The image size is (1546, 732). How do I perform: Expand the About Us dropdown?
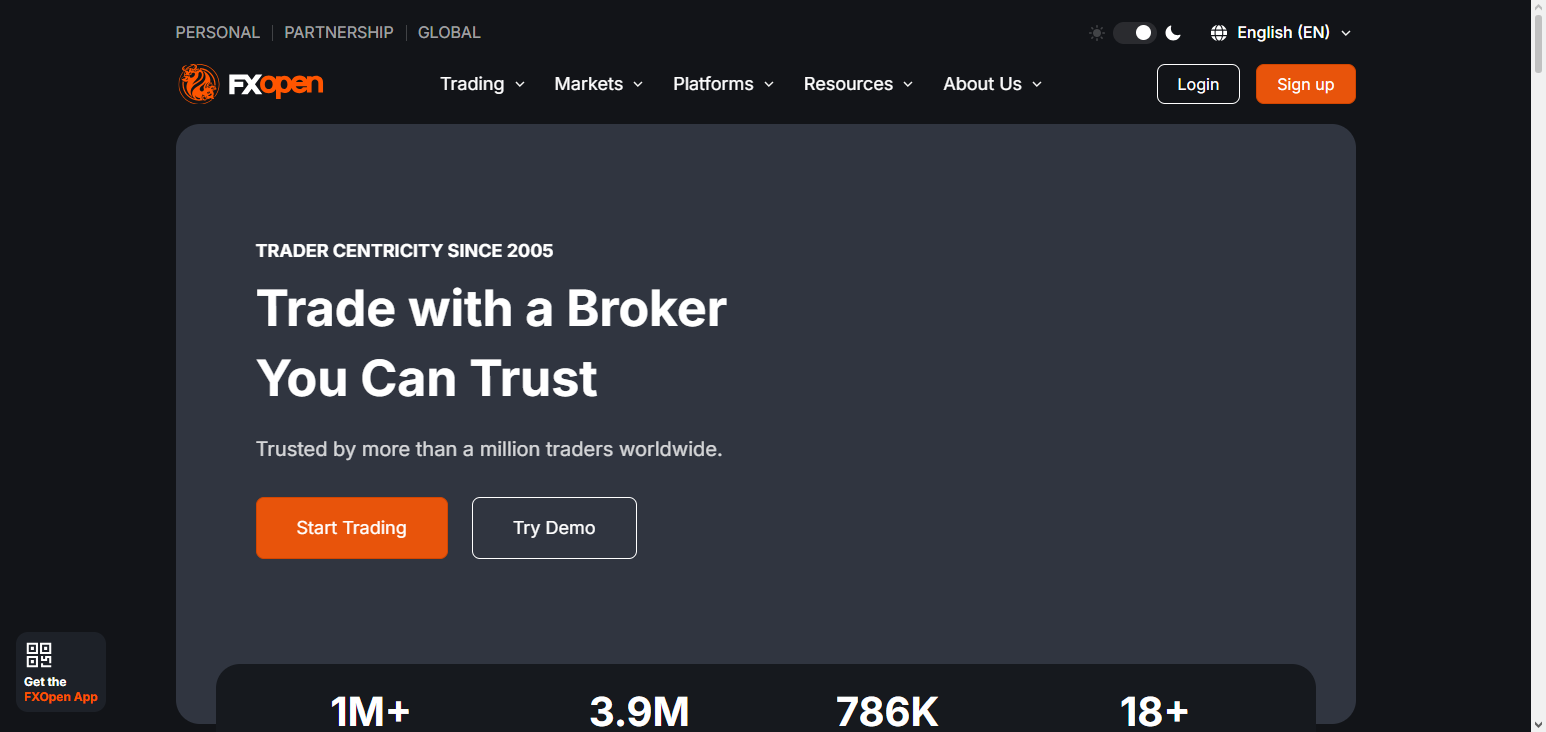993,84
